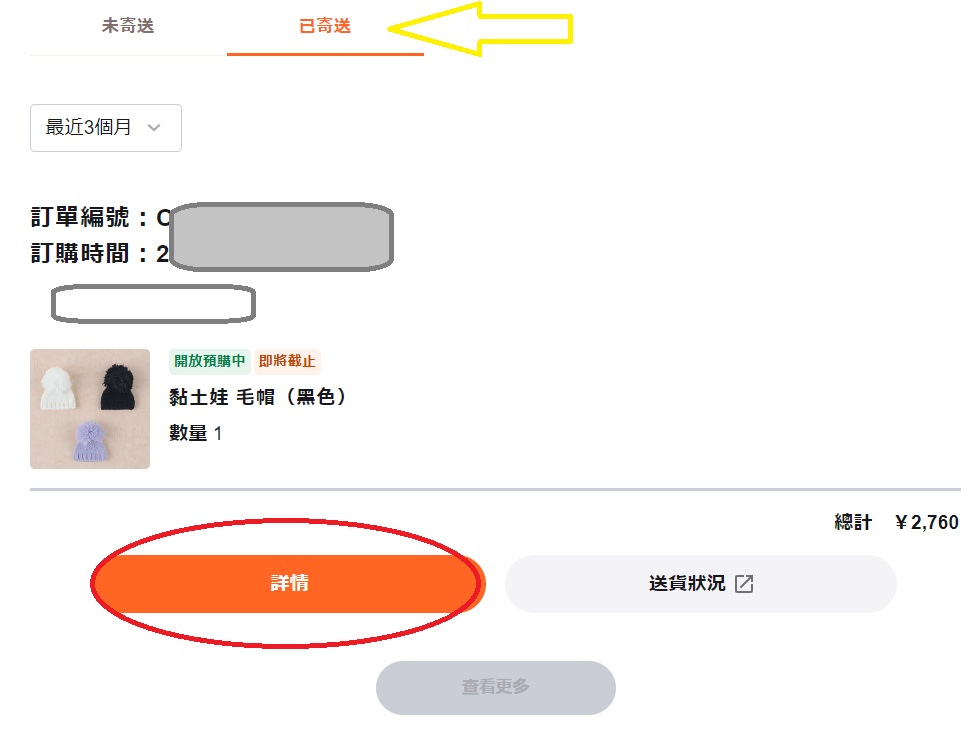Viewport: 976px width, 739px height.
Task: Click the empty white outlined rounded box
Action: [153, 304]
